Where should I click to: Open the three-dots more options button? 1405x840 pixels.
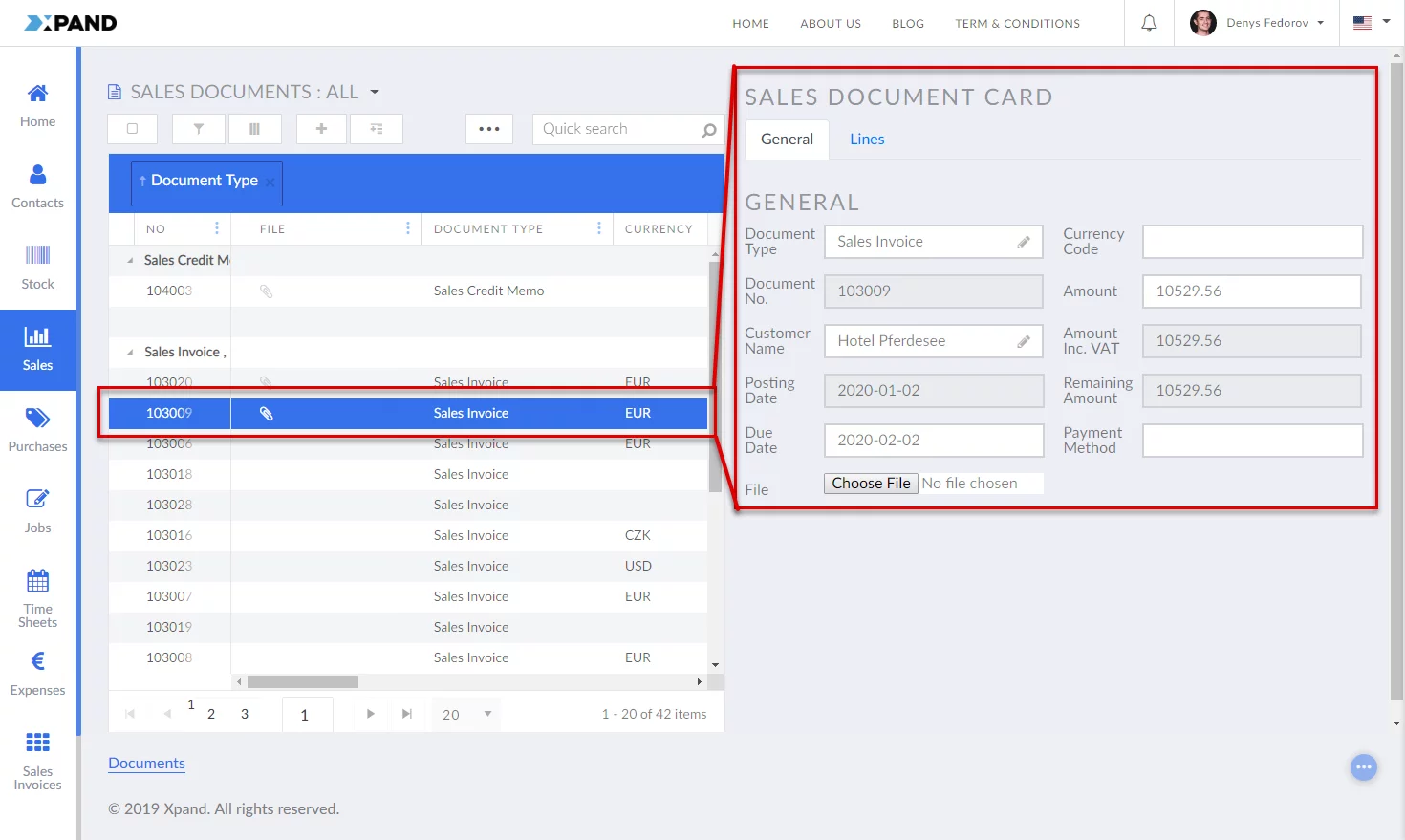[x=489, y=129]
